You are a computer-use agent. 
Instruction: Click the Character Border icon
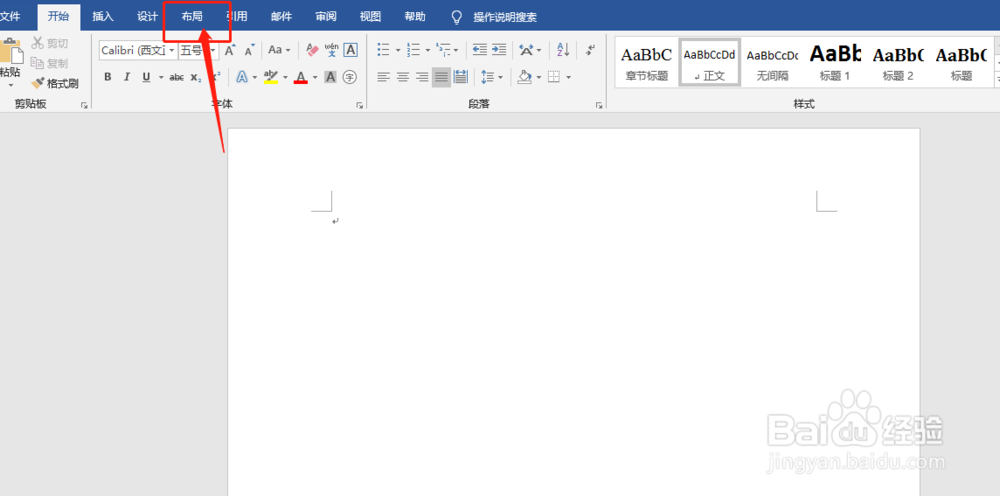[350, 50]
